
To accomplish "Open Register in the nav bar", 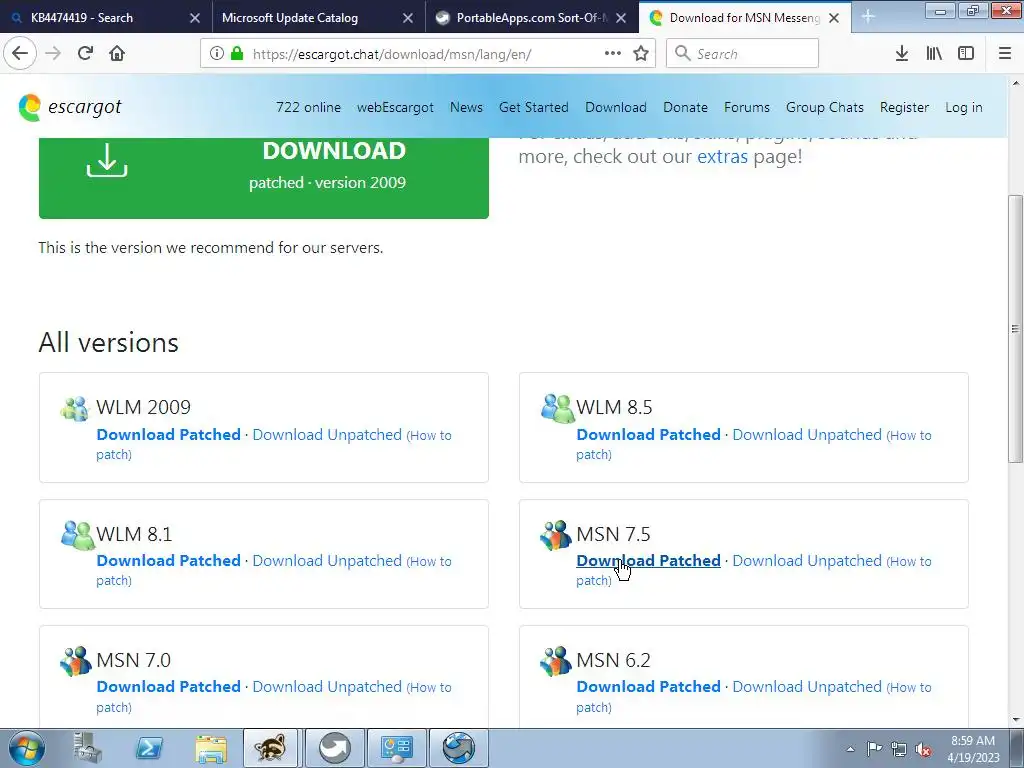I will click(904, 107).
